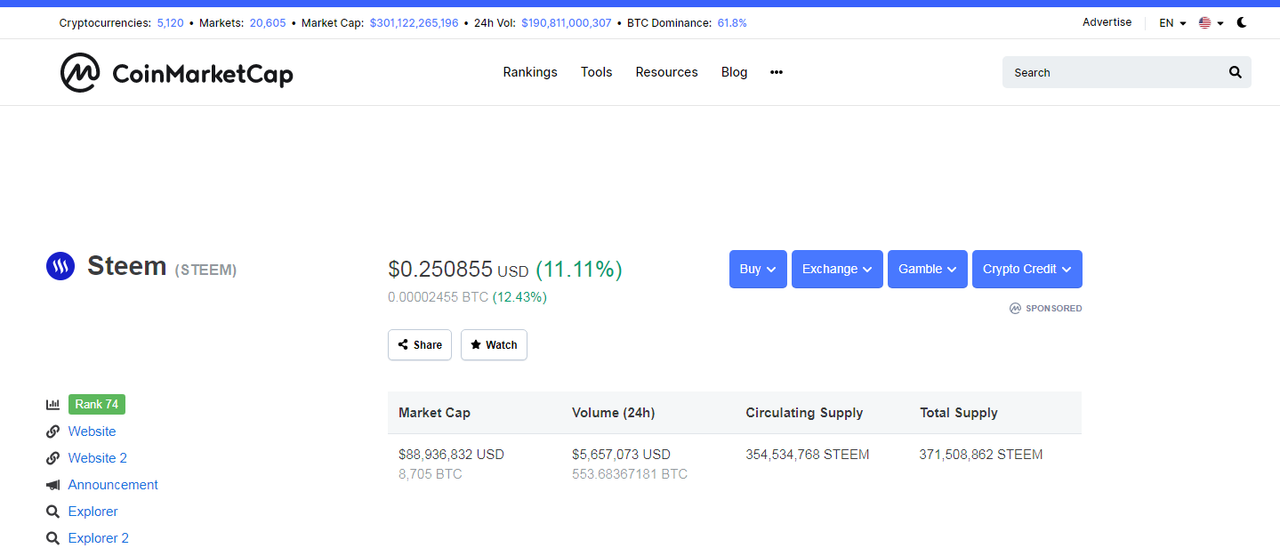This screenshot has width=1280, height=549.
Task: Click the 354,534,768 STEEM circulating supply
Action: tap(807, 454)
